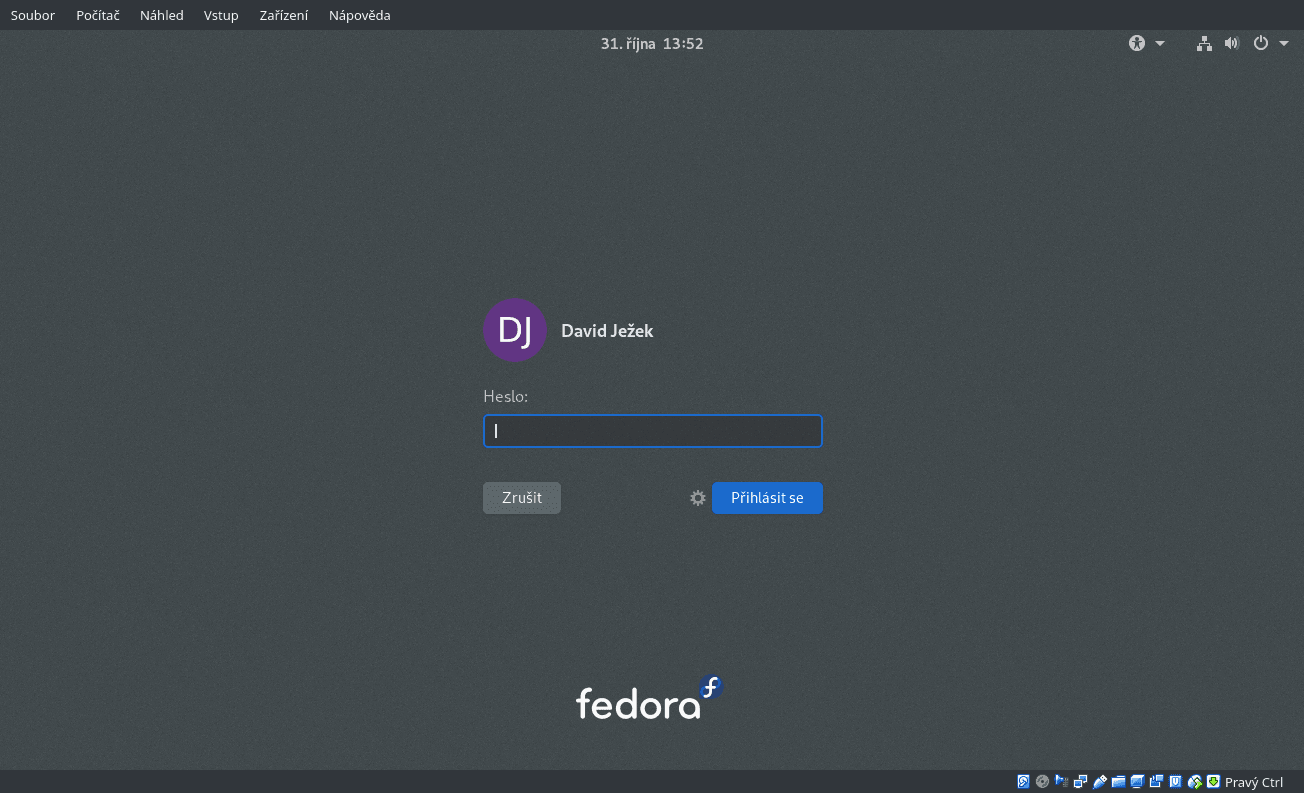Open the session settings gear menu
The image size is (1304, 793).
[697, 497]
